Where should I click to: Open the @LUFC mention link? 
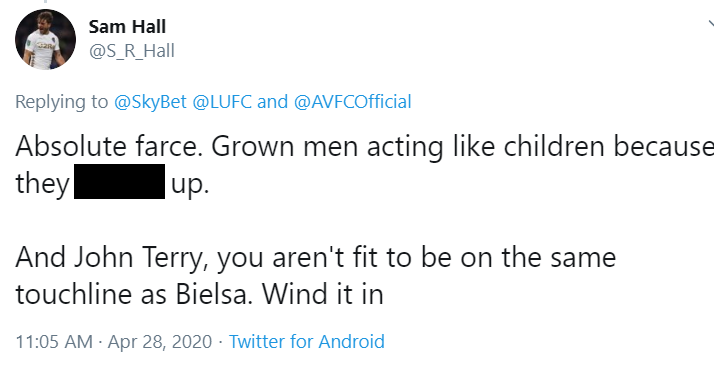click(222, 102)
